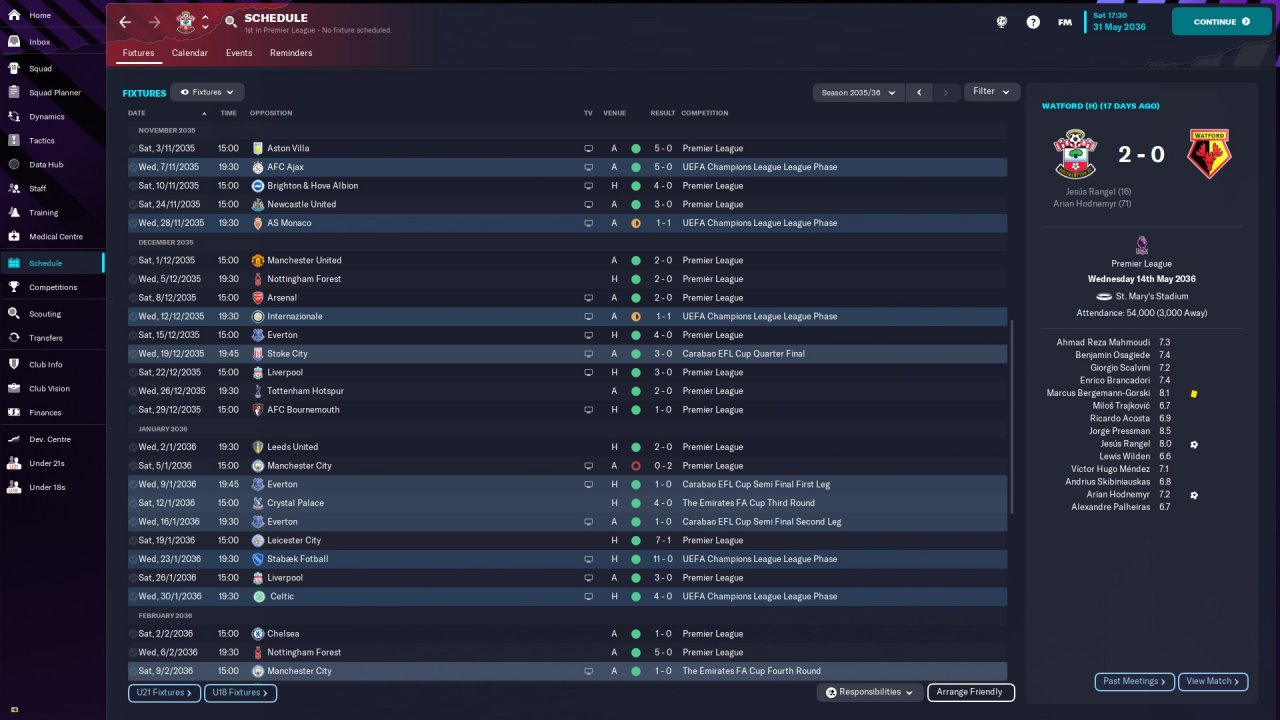Click the Southampton club badge in header
Image resolution: width=1280 pixels, height=720 pixels.
point(184,21)
